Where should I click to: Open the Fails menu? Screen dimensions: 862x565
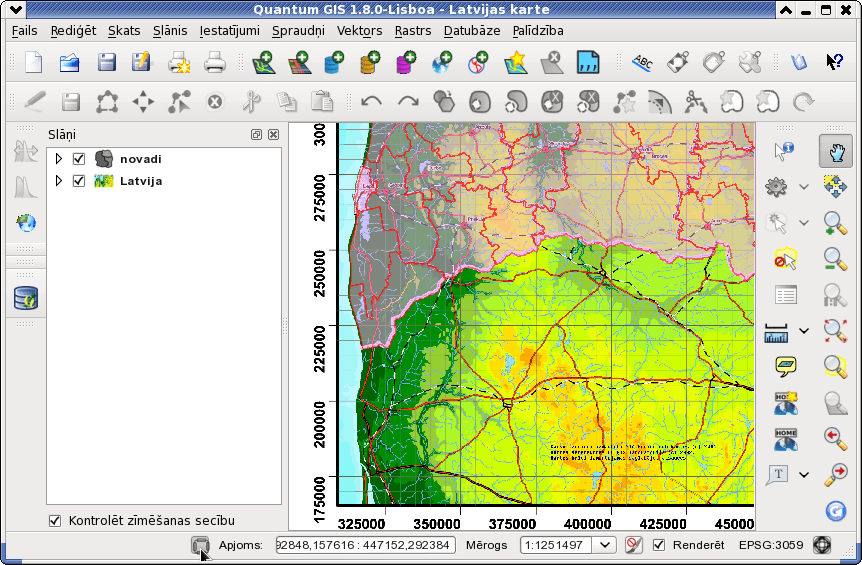pos(24,31)
